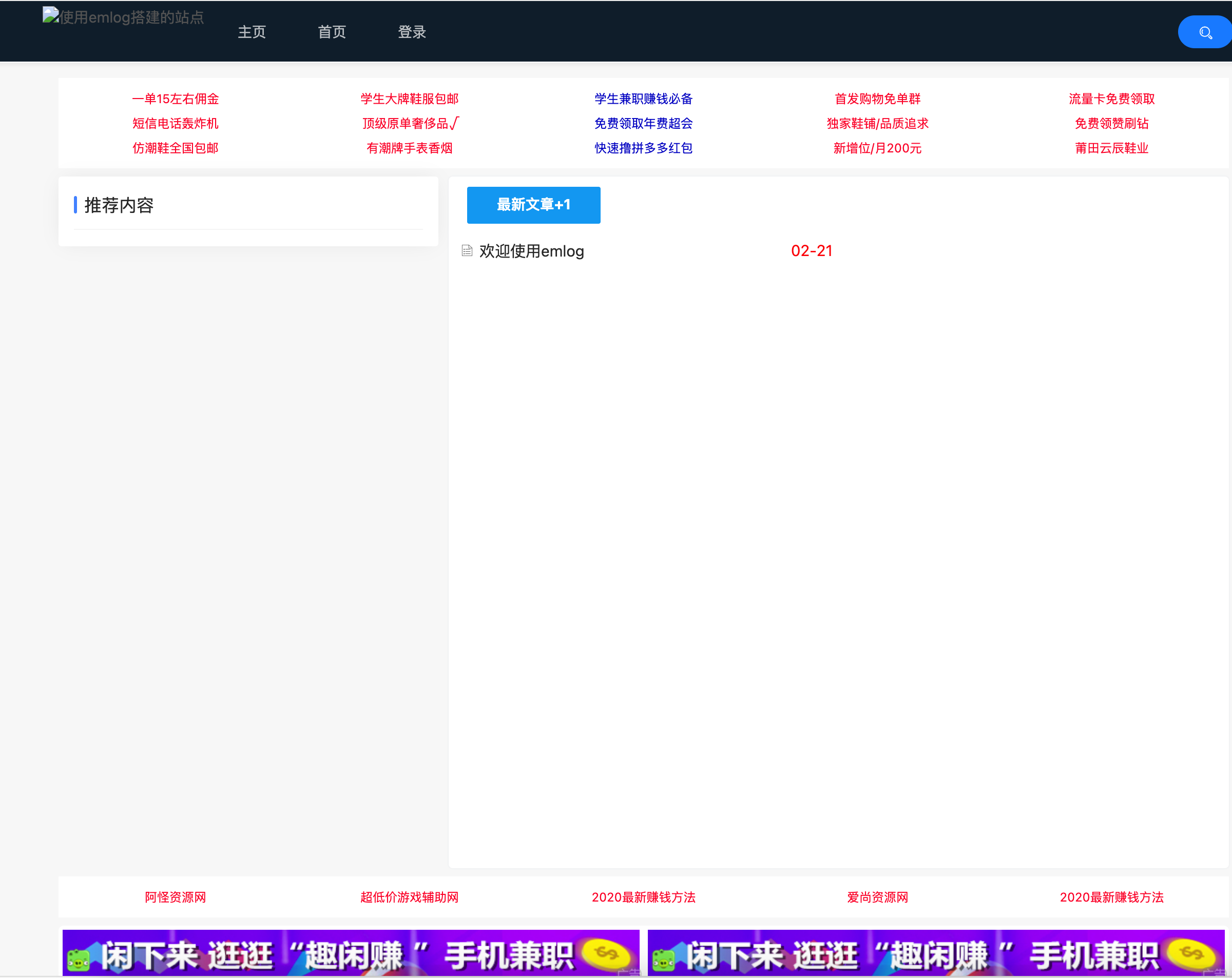Click the 推荐内容 section heading
Screen dimensions: 1232x978
119,205
